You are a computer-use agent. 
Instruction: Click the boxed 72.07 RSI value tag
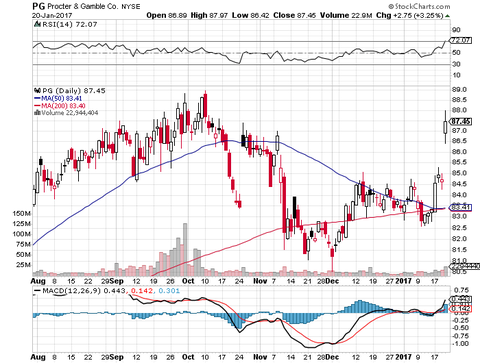point(460,41)
